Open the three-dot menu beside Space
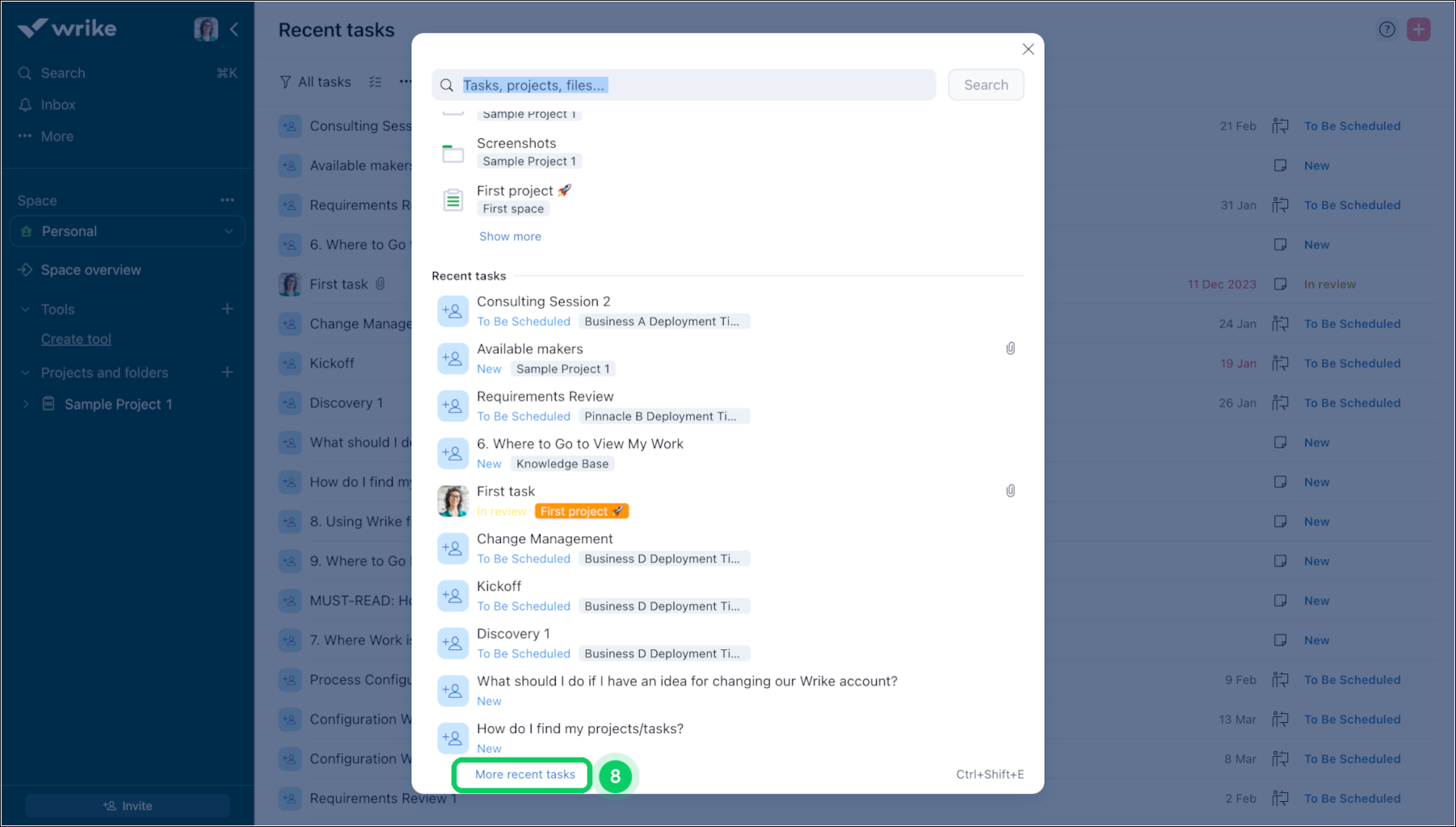This screenshot has height=827, width=1456. pos(227,200)
